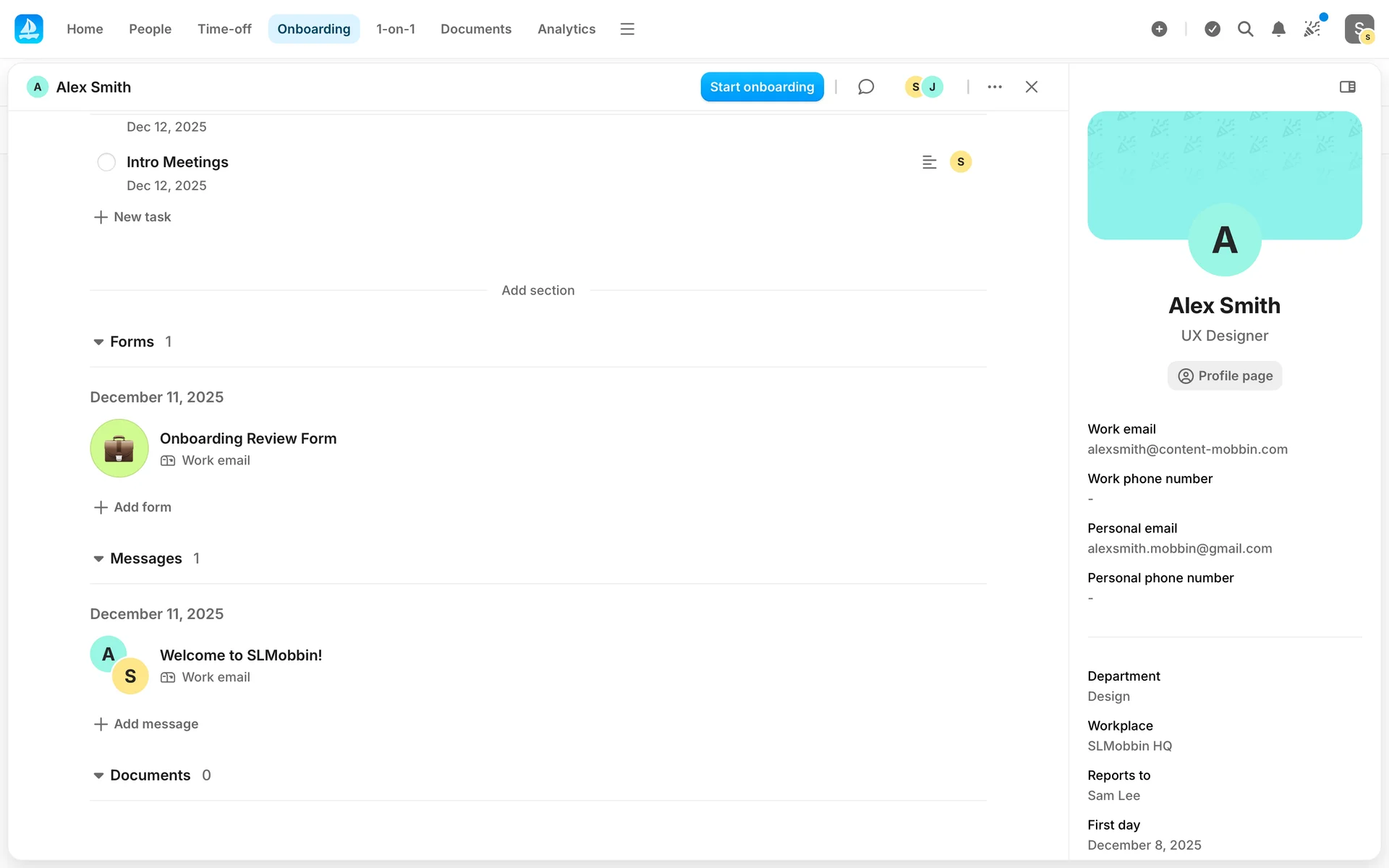This screenshot has height=868, width=1389.
Task: Click the three-dots more options icon
Action: [x=995, y=87]
